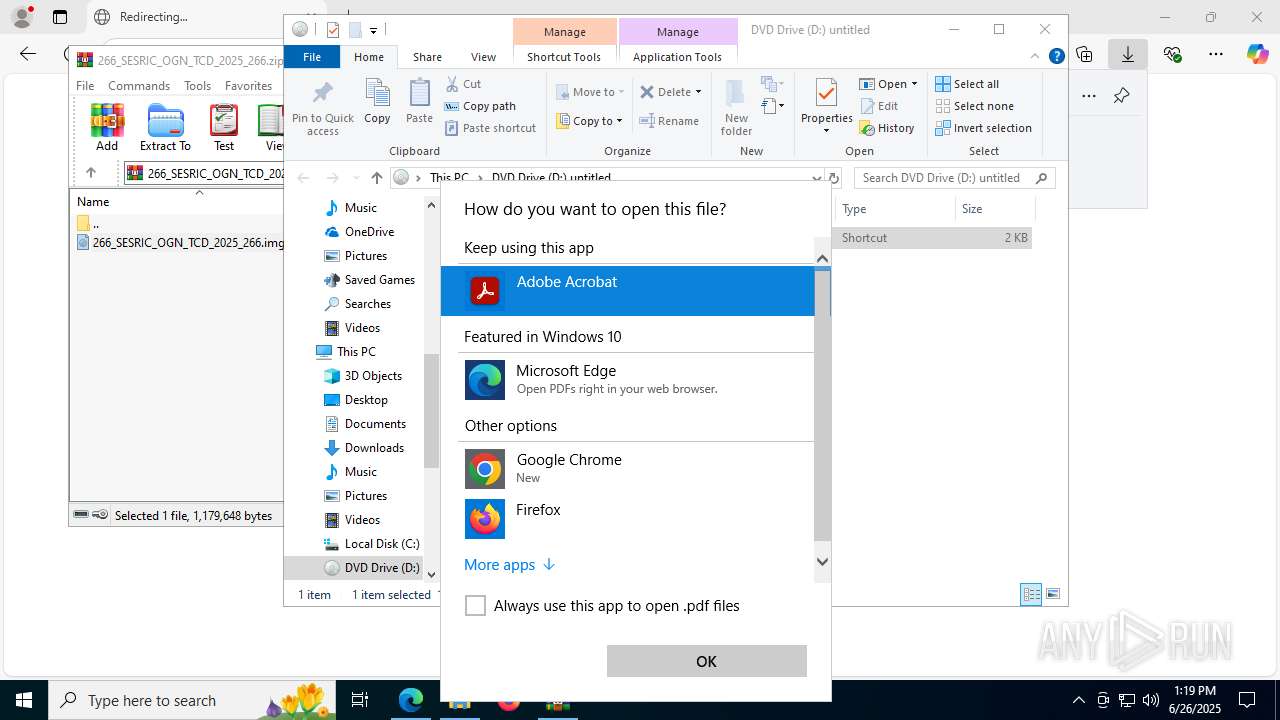Viewport: 1280px width, 720px height.
Task: Select Documents in the navigation pane
Action: tap(375, 424)
